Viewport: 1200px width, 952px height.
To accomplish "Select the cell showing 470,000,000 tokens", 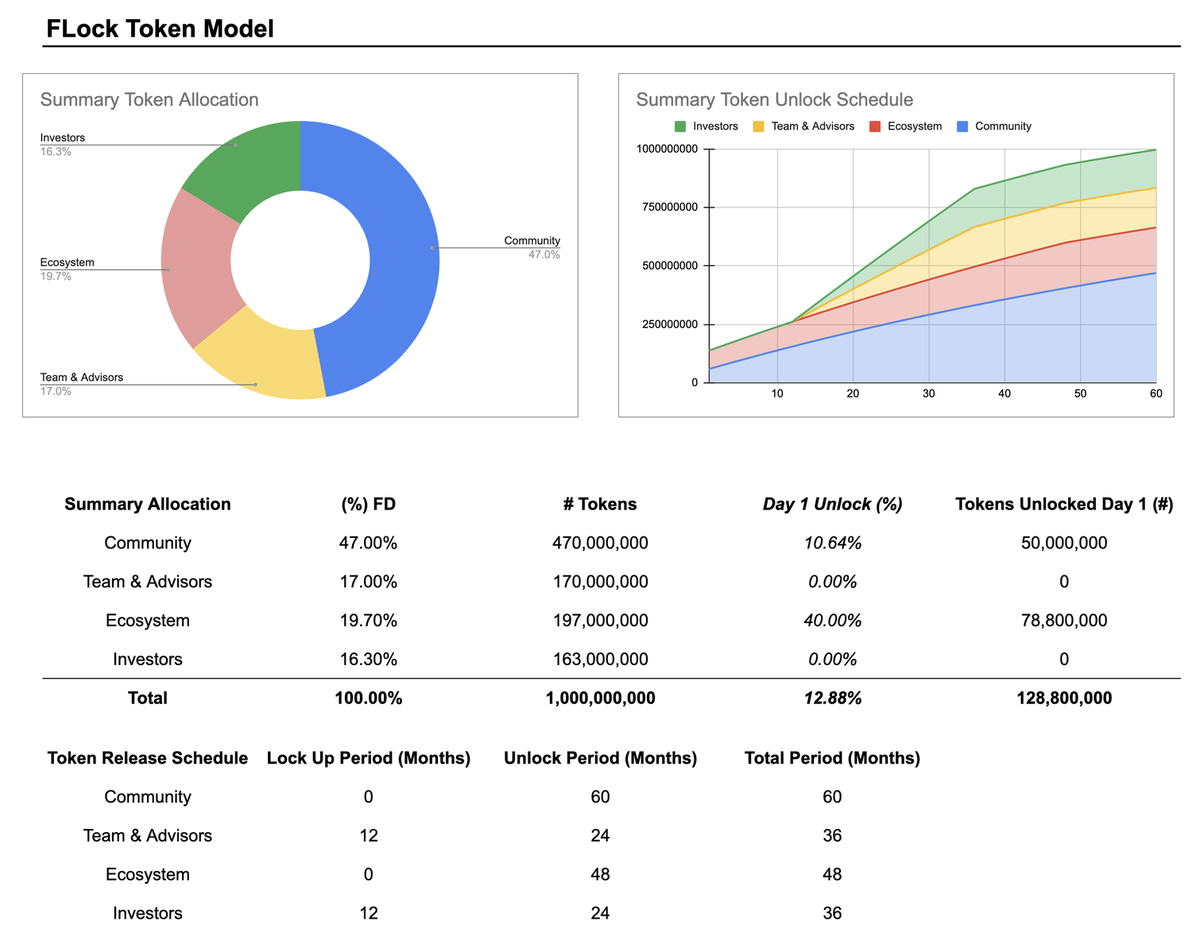I will (x=600, y=543).
